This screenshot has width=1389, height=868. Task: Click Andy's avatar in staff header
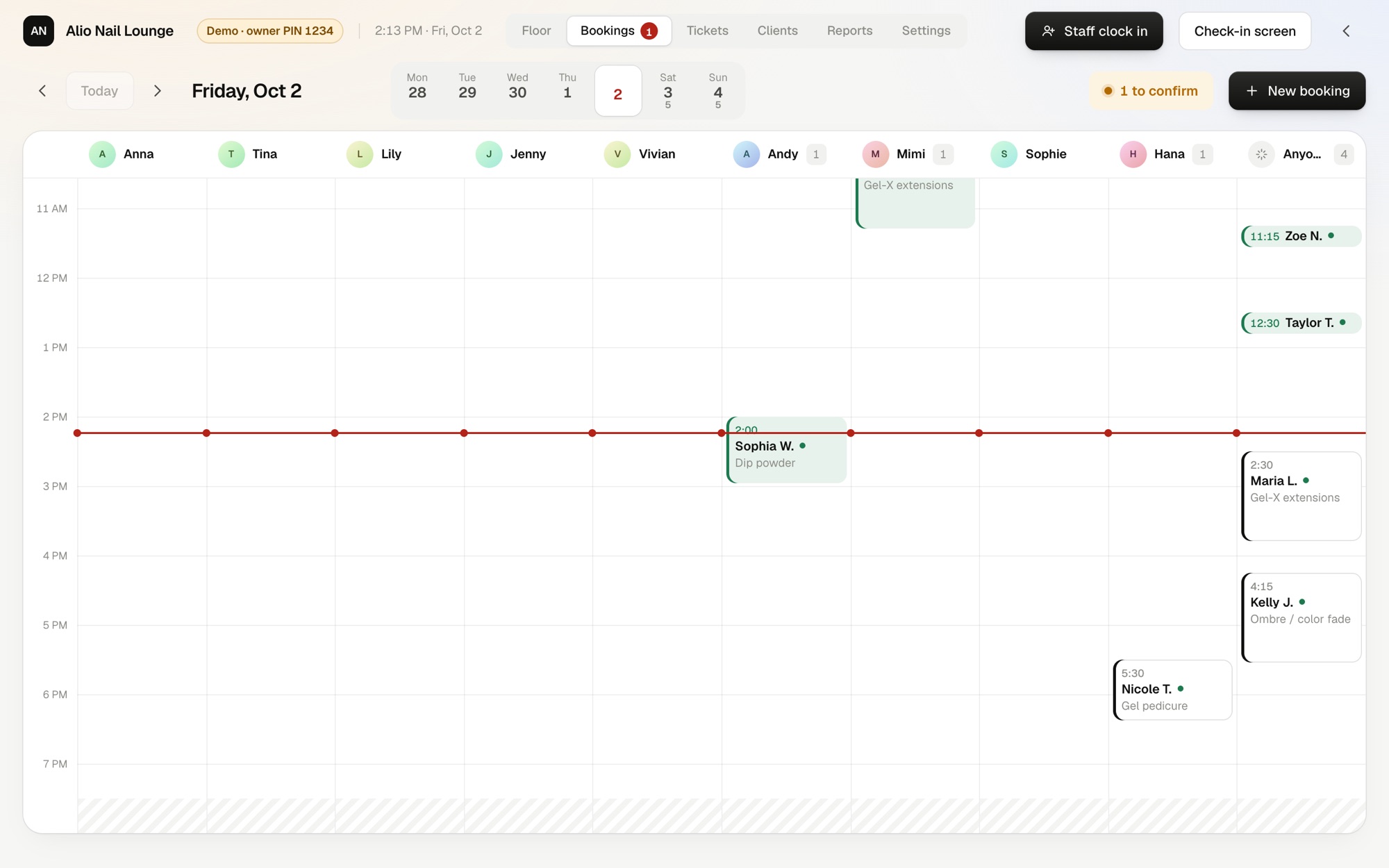[747, 154]
